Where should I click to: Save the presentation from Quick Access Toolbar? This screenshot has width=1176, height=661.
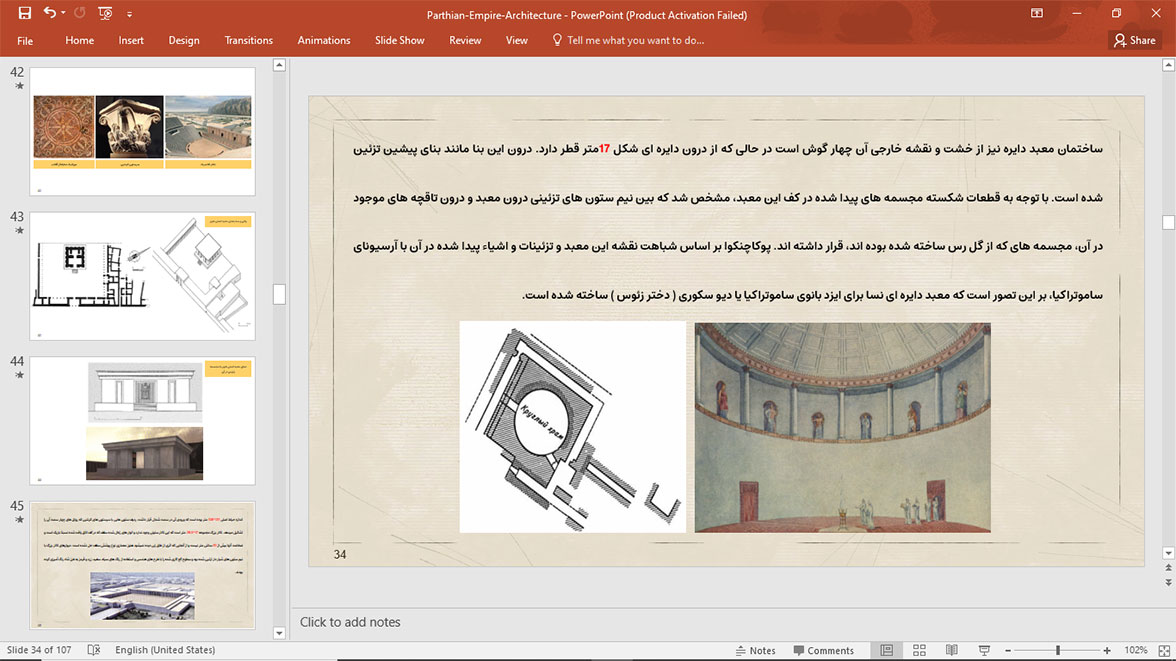[25, 14]
